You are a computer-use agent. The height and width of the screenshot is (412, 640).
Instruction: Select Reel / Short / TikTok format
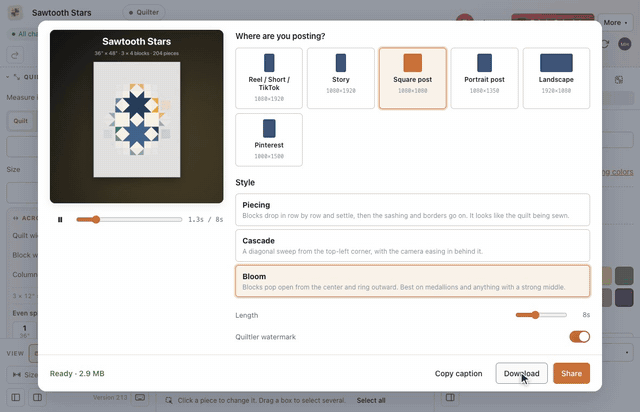(269, 78)
